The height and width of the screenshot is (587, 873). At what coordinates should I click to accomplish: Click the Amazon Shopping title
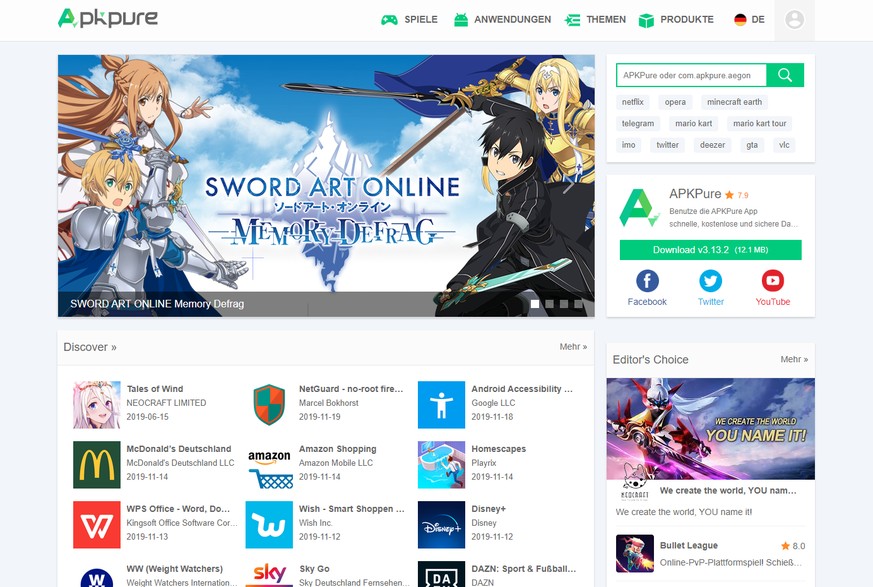[x=337, y=449]
